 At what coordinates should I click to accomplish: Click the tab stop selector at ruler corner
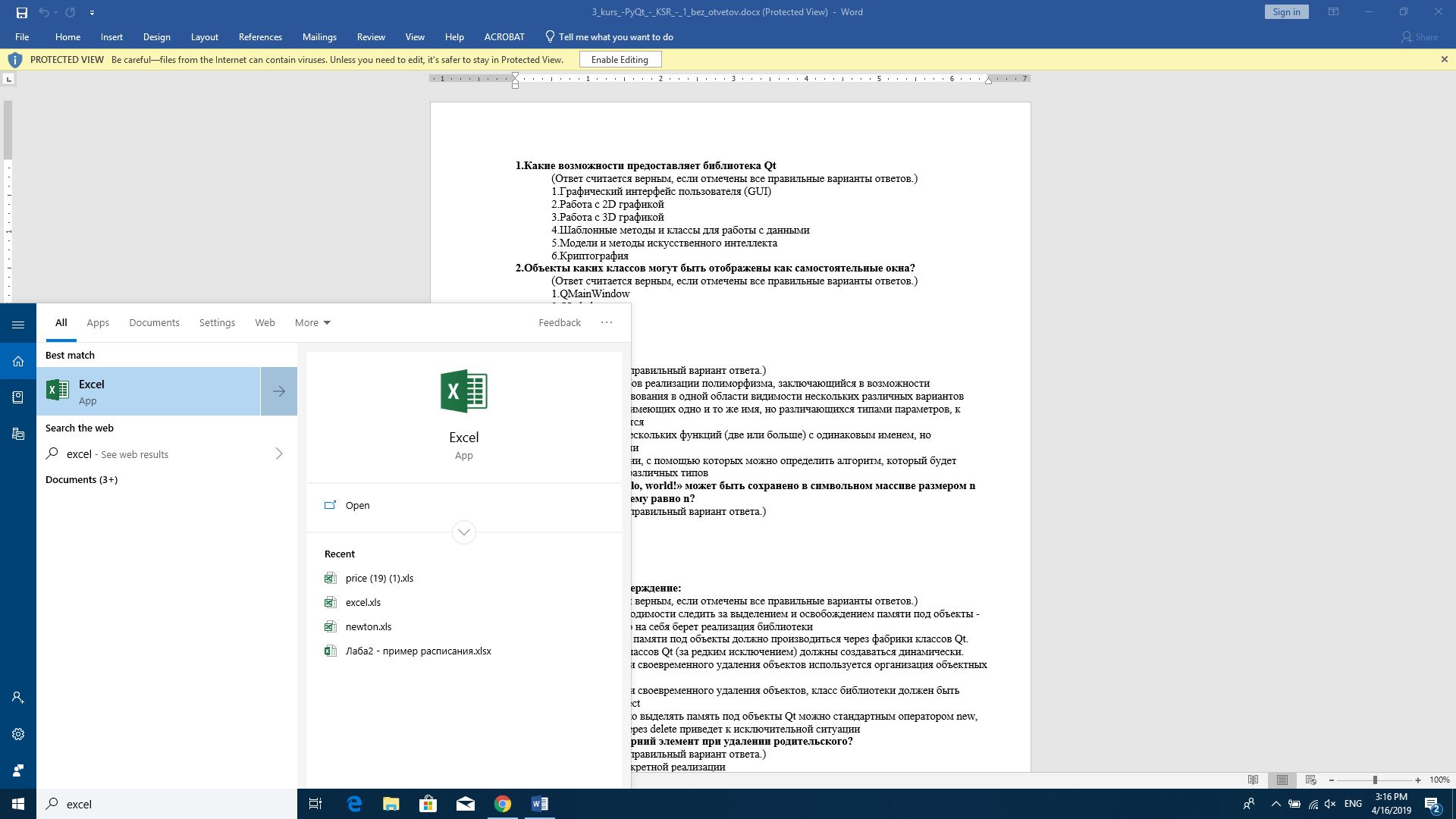9,79
